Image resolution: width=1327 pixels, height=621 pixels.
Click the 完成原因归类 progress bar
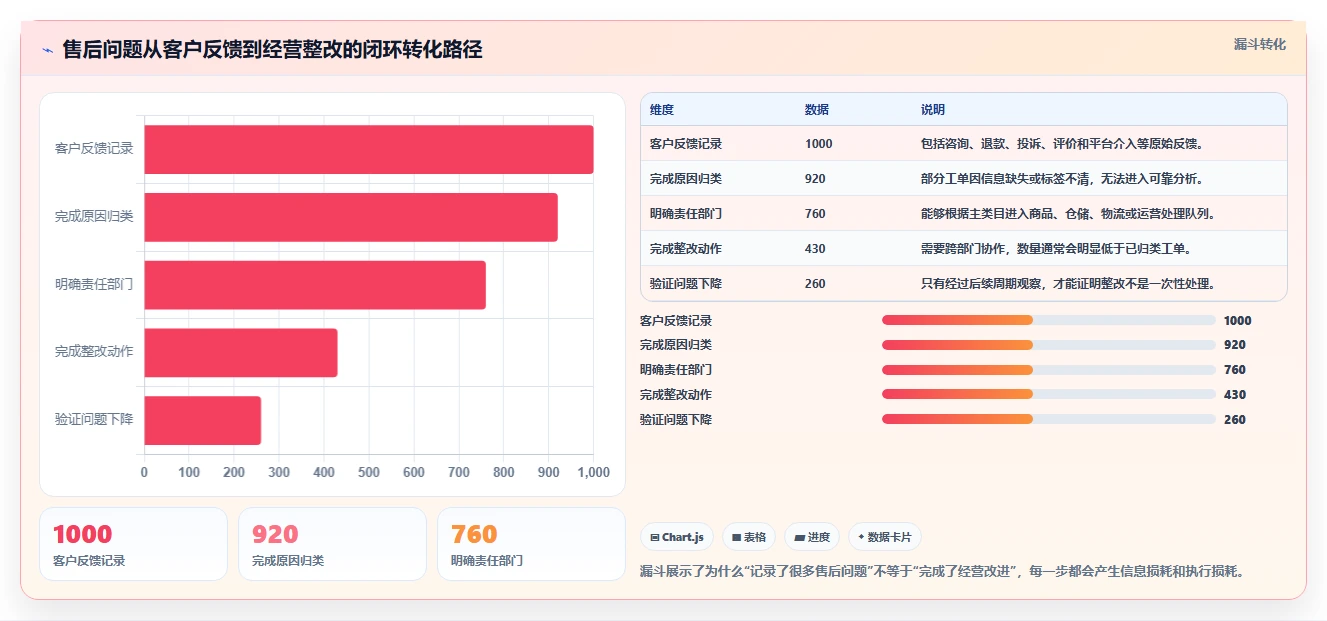pyautogui.click(x=1049, y=345)
